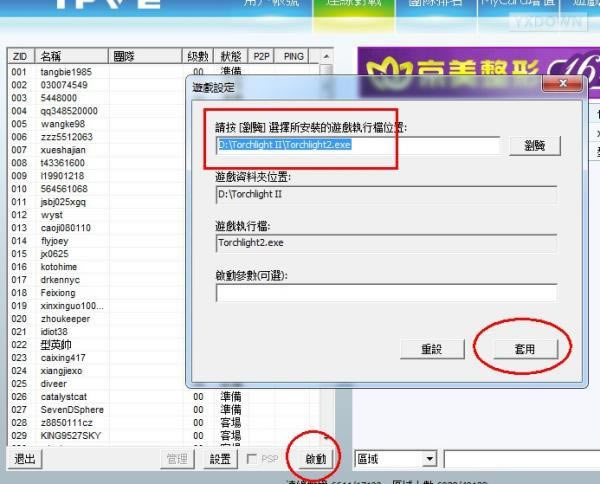This screenshot has width=600, height=484.
Task: Open 設置 settings button
Action: click(x=220, y=459)
